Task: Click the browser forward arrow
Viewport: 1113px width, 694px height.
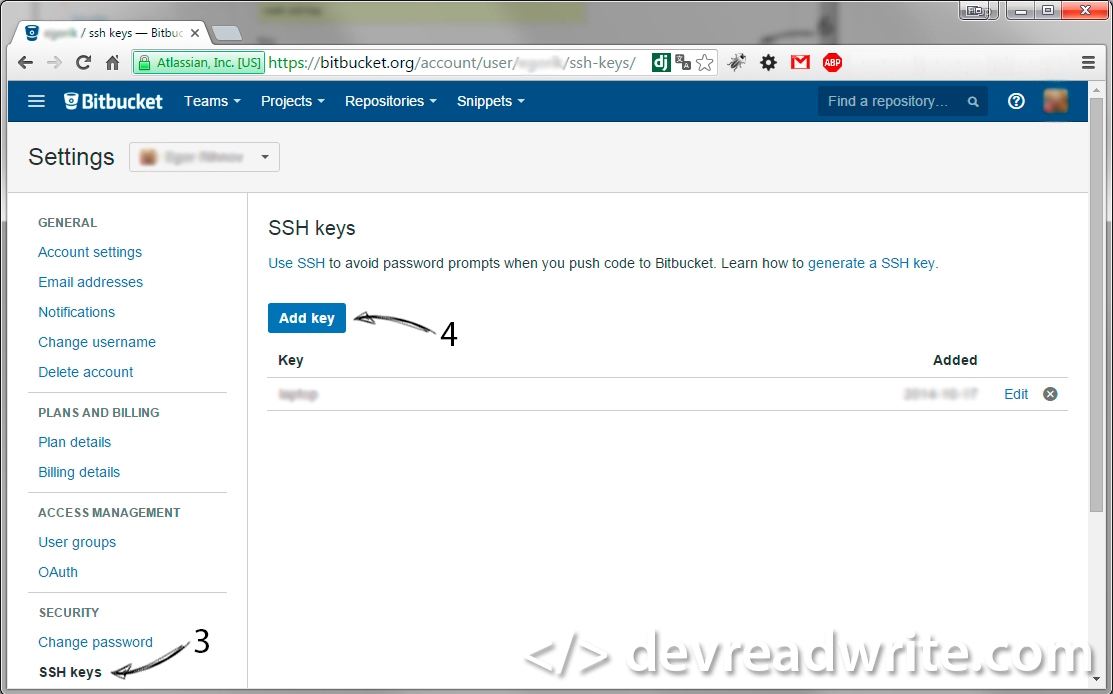Action: point(54,62)
